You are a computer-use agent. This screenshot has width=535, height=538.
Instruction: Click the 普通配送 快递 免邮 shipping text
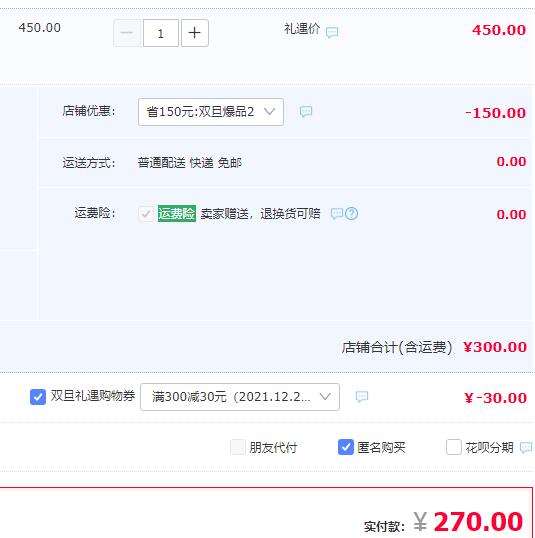(190, 163)
